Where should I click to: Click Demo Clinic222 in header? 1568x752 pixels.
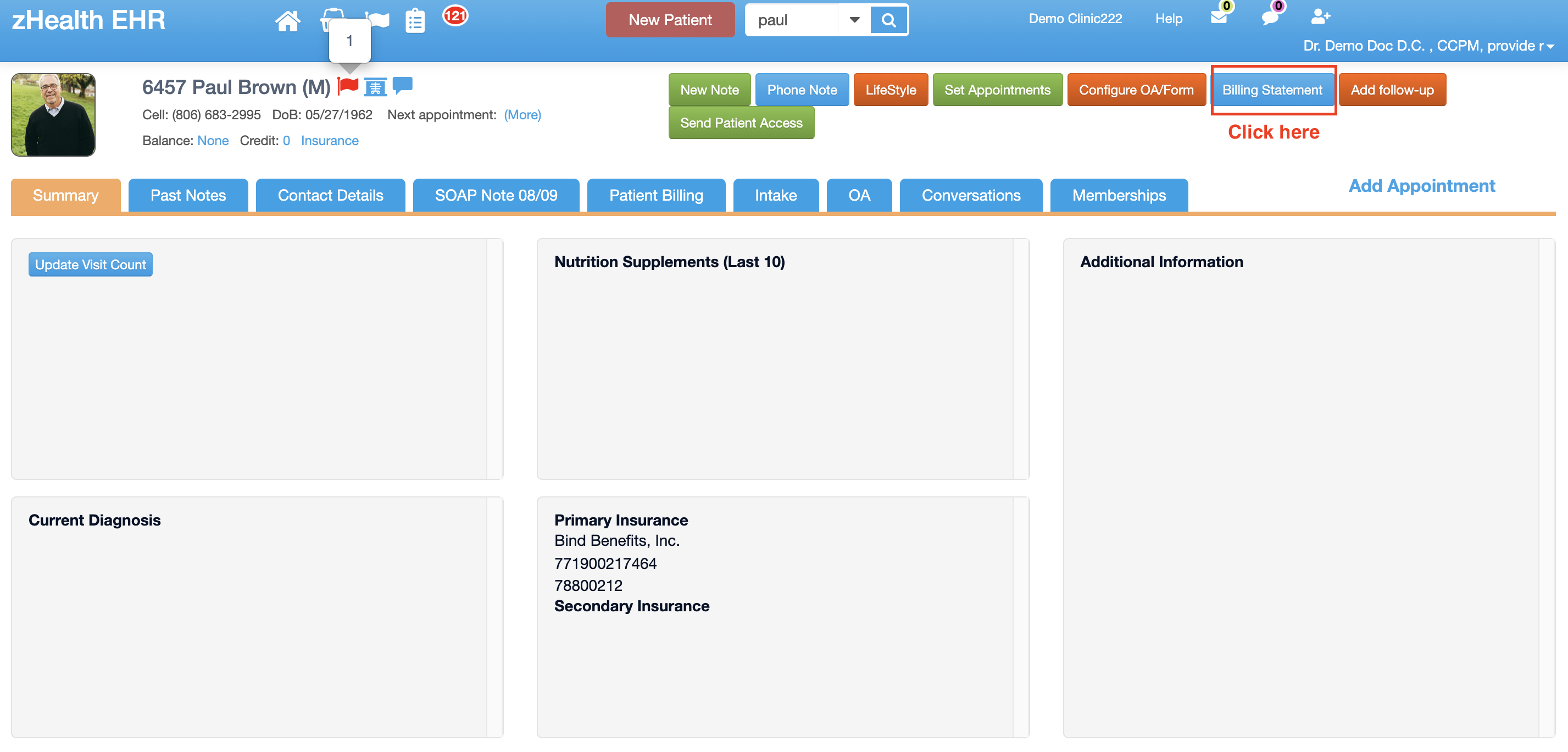coord(1075,19)
